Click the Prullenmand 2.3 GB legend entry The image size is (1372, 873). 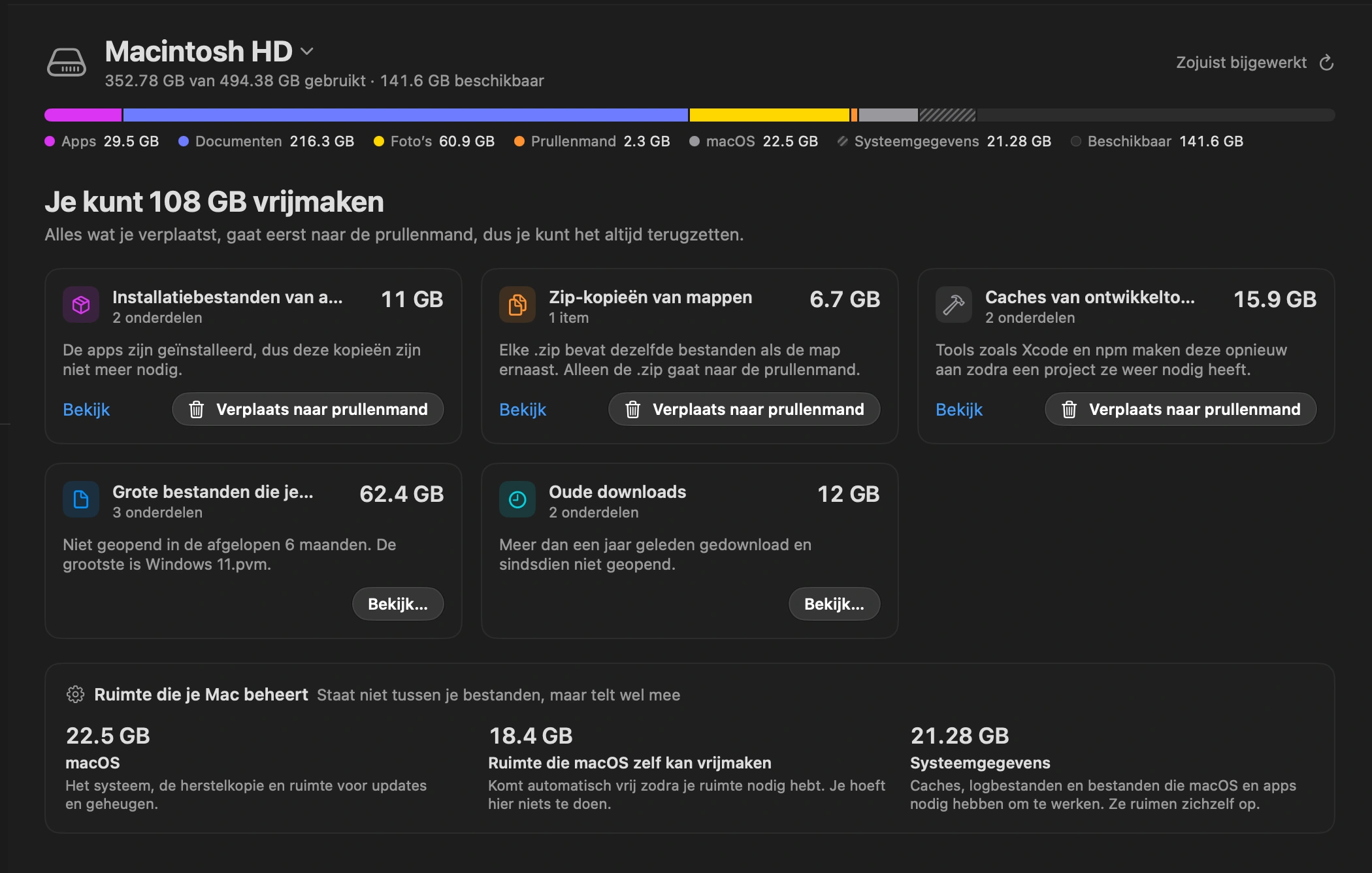593,141
